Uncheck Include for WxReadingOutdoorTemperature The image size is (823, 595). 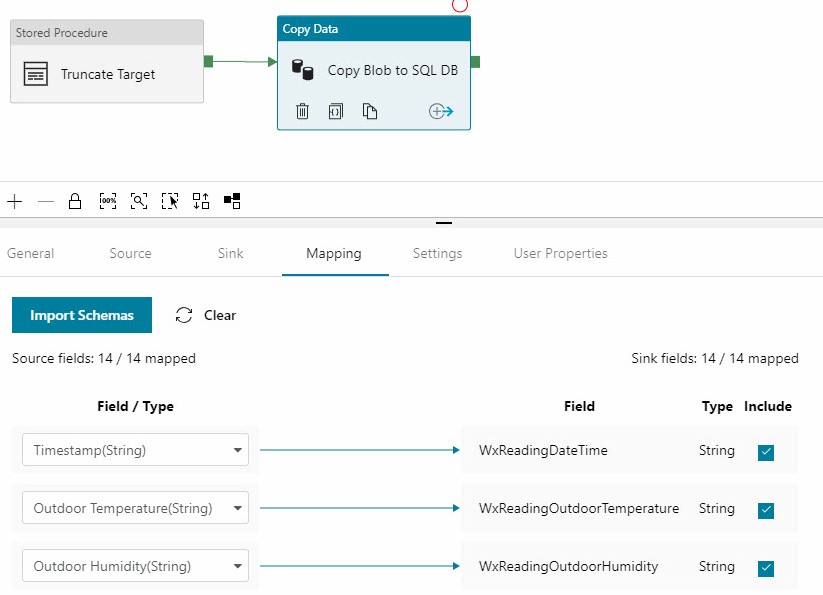click(x=766, y=510)
